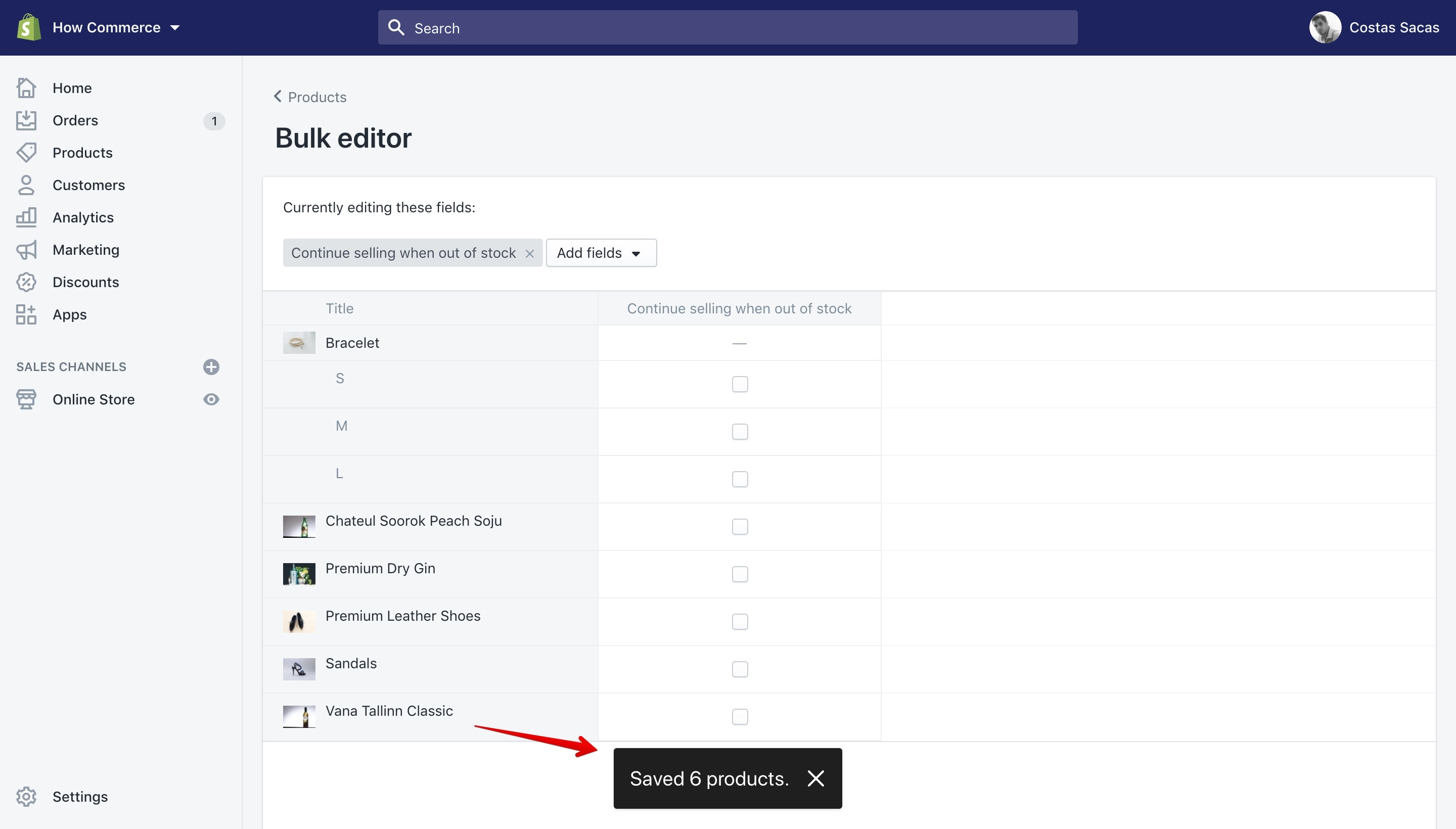
Task: Open Apps in sidebar
Action: click(x=69, y=315)
